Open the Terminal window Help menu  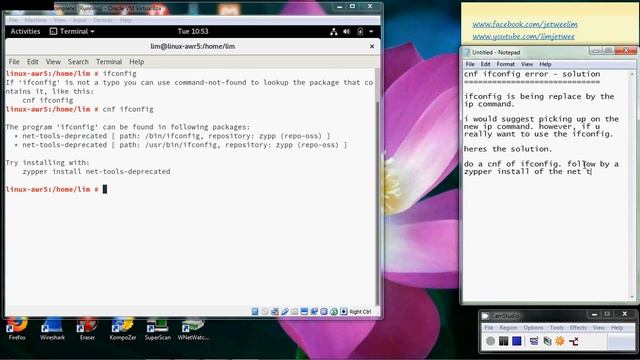(137, 62)
